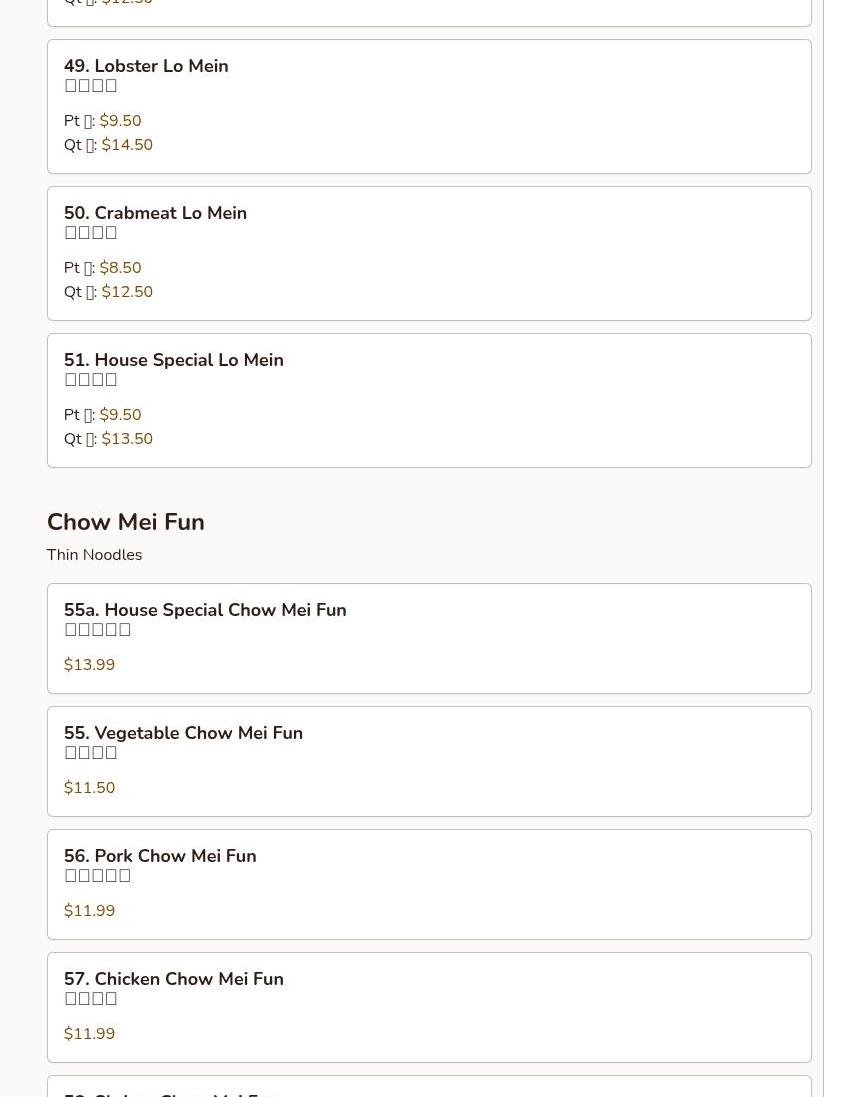The height and width of the screenshot is (1097, 844).
Task: Open the 56. Pork Chow Mei Fun item
Action: point(160,856)
